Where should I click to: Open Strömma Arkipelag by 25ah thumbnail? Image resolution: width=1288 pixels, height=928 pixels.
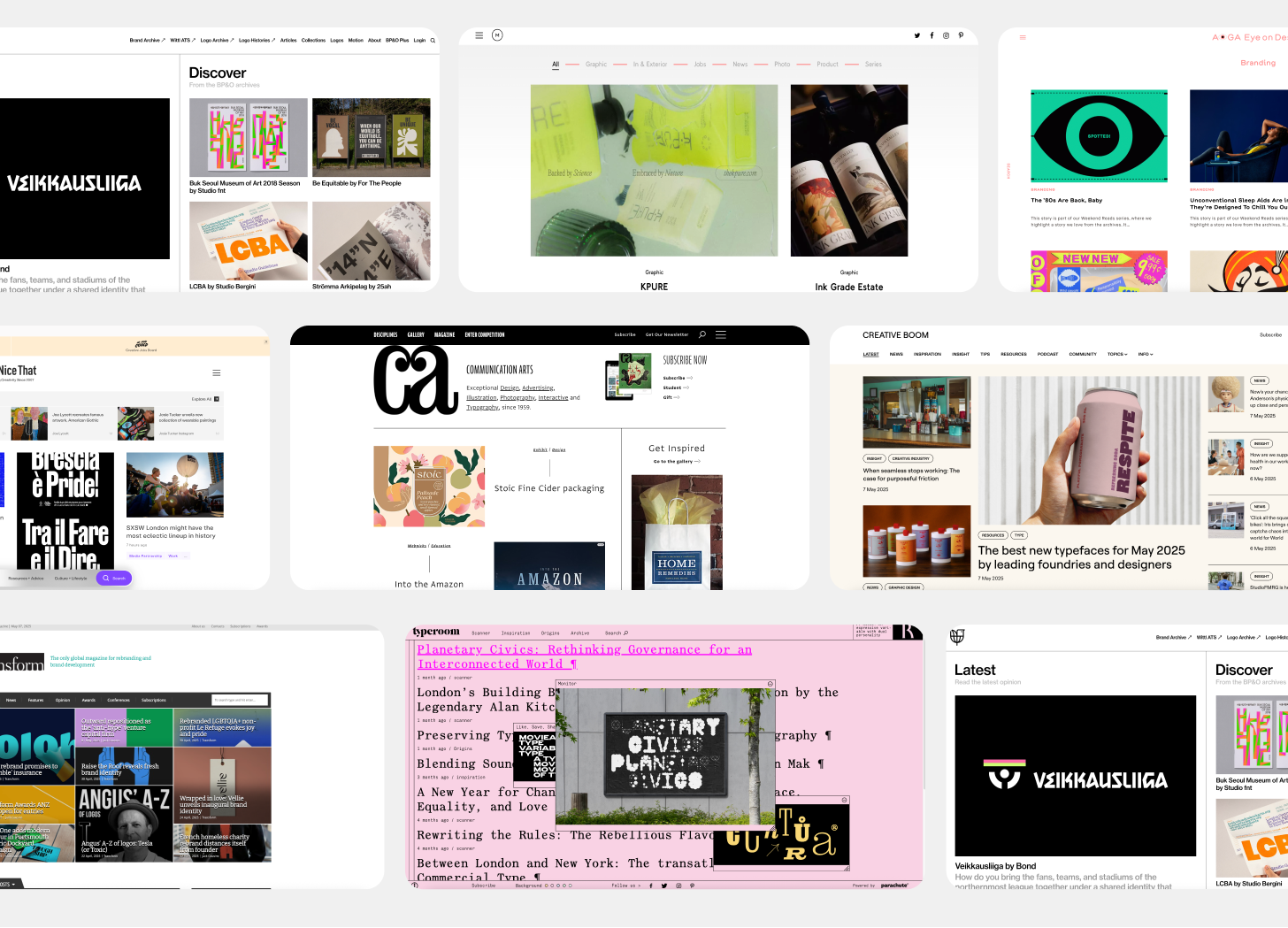371,241
